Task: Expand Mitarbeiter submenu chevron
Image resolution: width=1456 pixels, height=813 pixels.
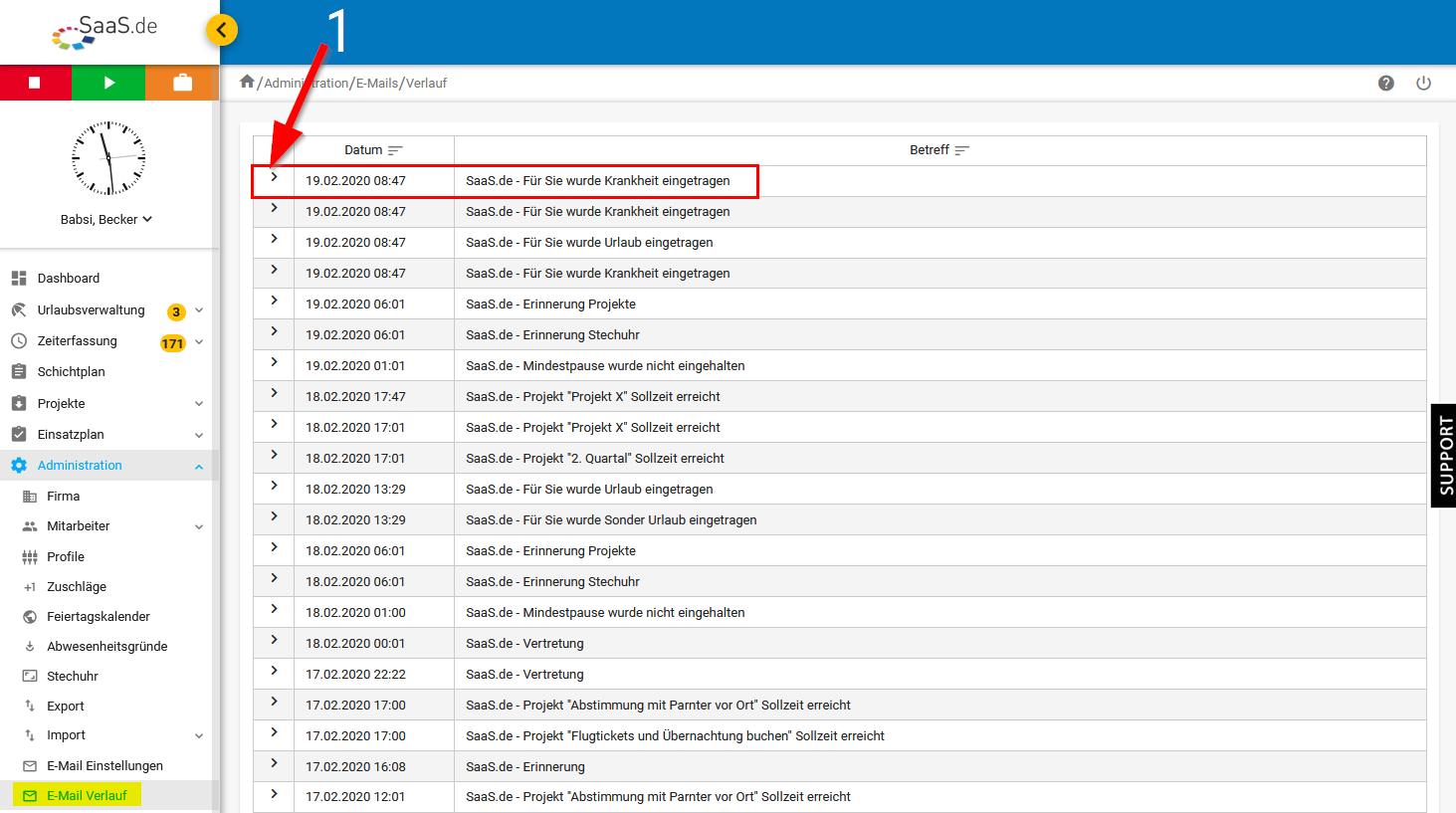Action: pos(199,526)
